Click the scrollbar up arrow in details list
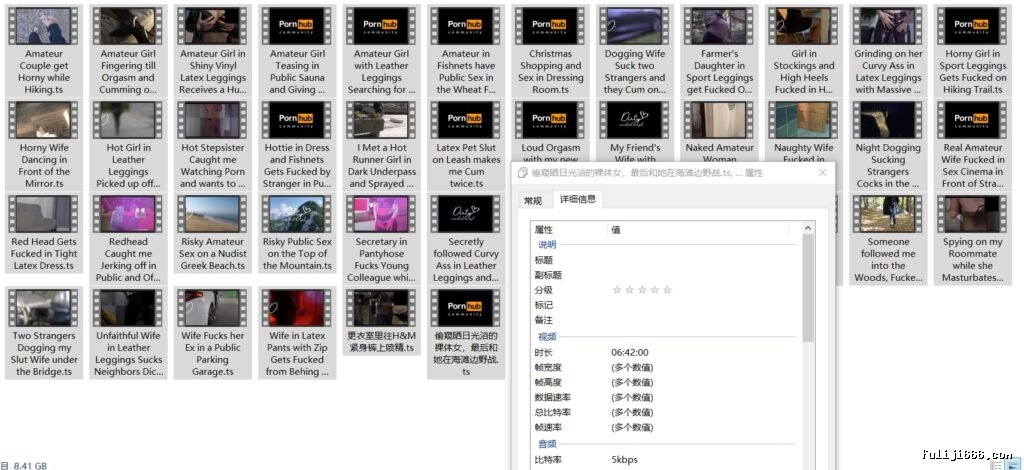This screenshot has height=470, width=1024. [808, 228]
